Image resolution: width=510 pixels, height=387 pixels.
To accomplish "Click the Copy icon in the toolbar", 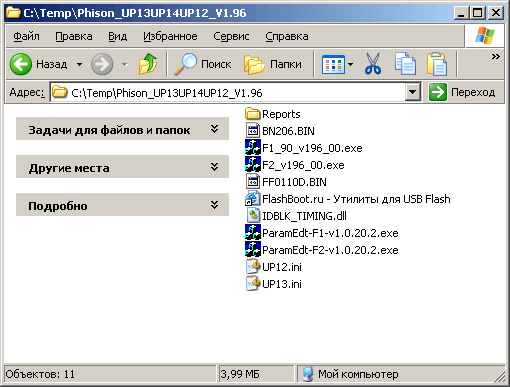I will click(x=405, y=64).
